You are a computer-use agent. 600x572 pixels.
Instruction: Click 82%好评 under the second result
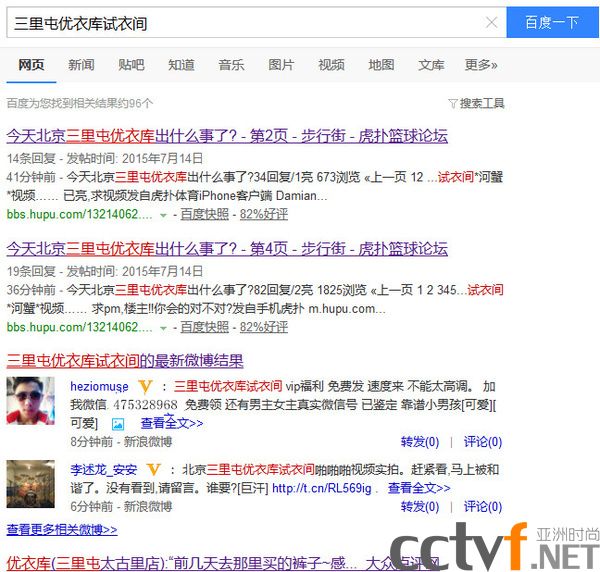pyautogui.click(x=264, y=327)
